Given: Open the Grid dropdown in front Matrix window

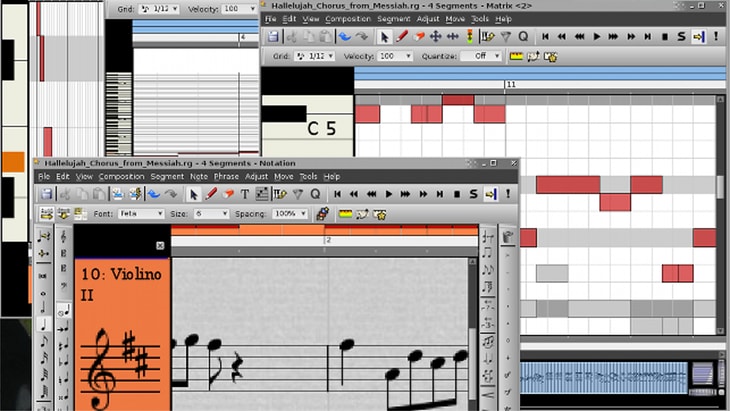Looking at the screenshot, I should 315,56.
